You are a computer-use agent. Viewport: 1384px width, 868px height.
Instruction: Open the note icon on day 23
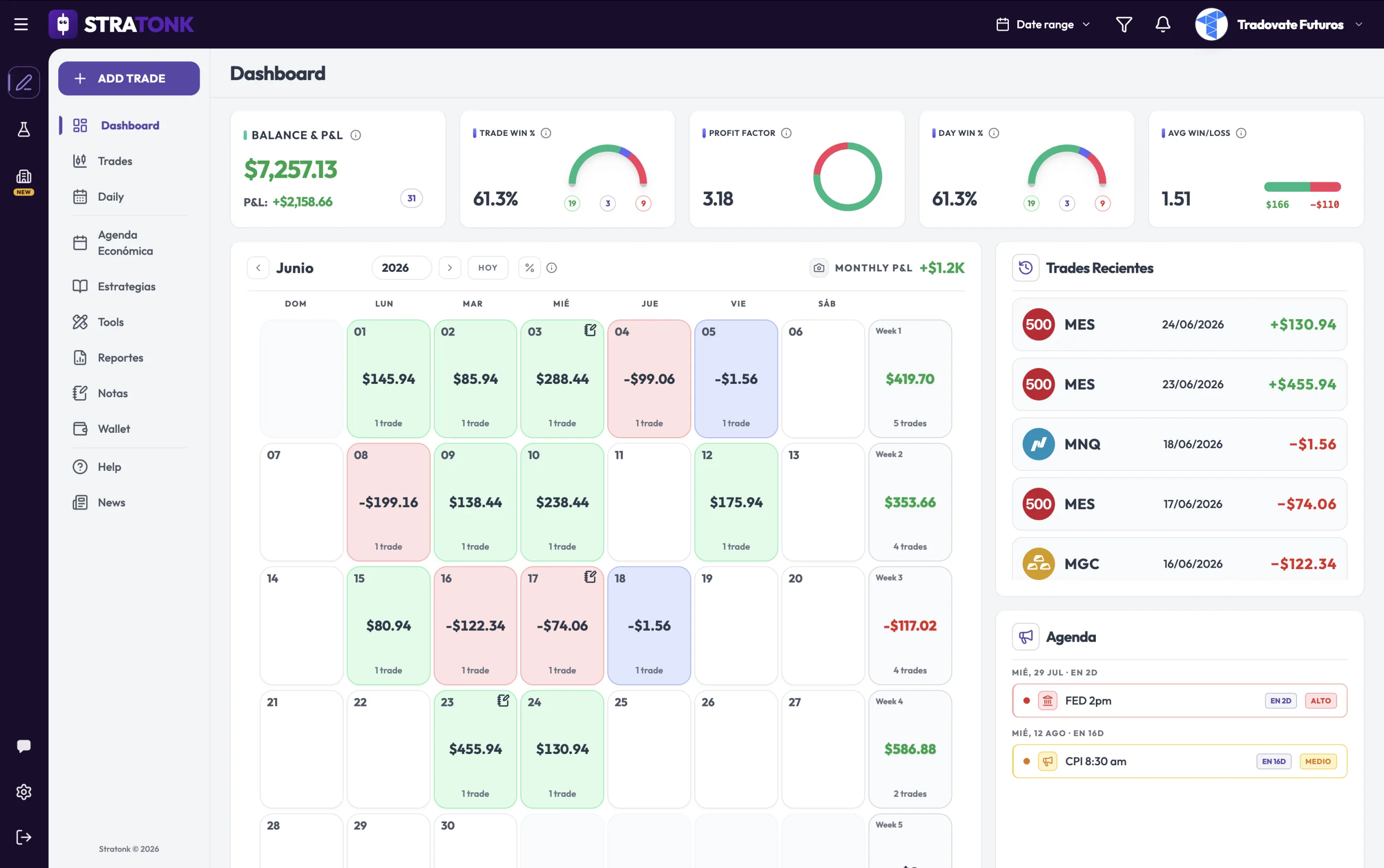[x=503, y=701]
